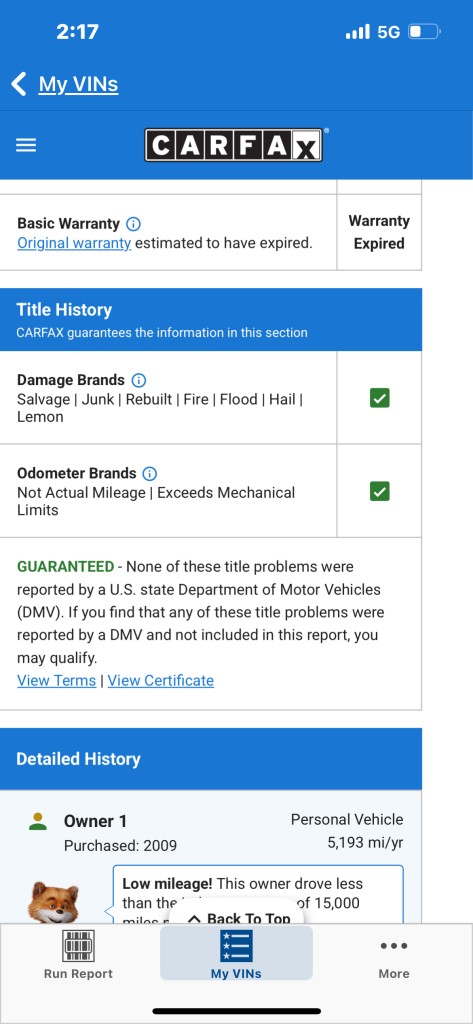Tap the Damage Brands green checkmark
This screenshot has width=473, height=1024.
380,398
